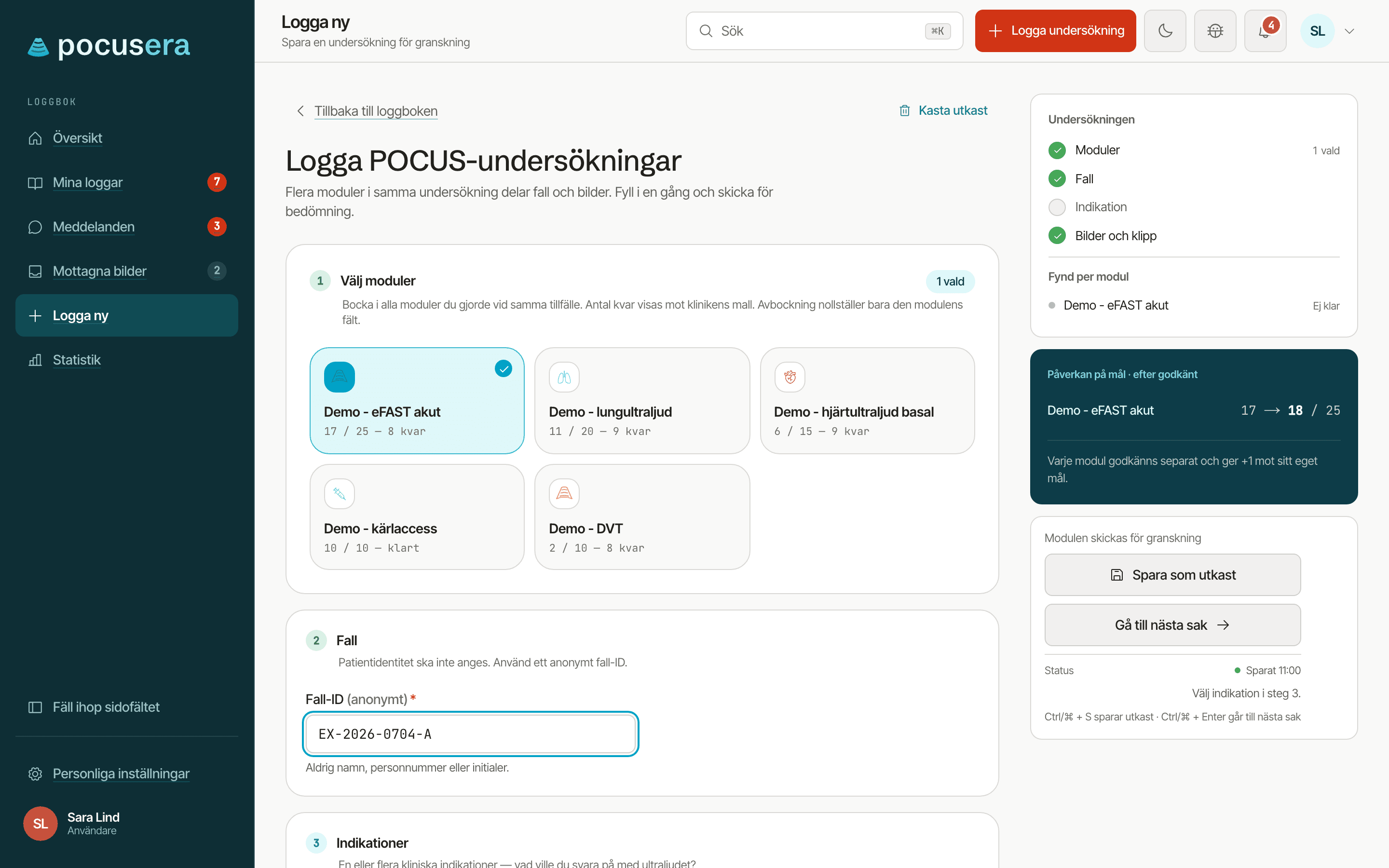
Task: Click into the Sök search field
Action: 824,31
